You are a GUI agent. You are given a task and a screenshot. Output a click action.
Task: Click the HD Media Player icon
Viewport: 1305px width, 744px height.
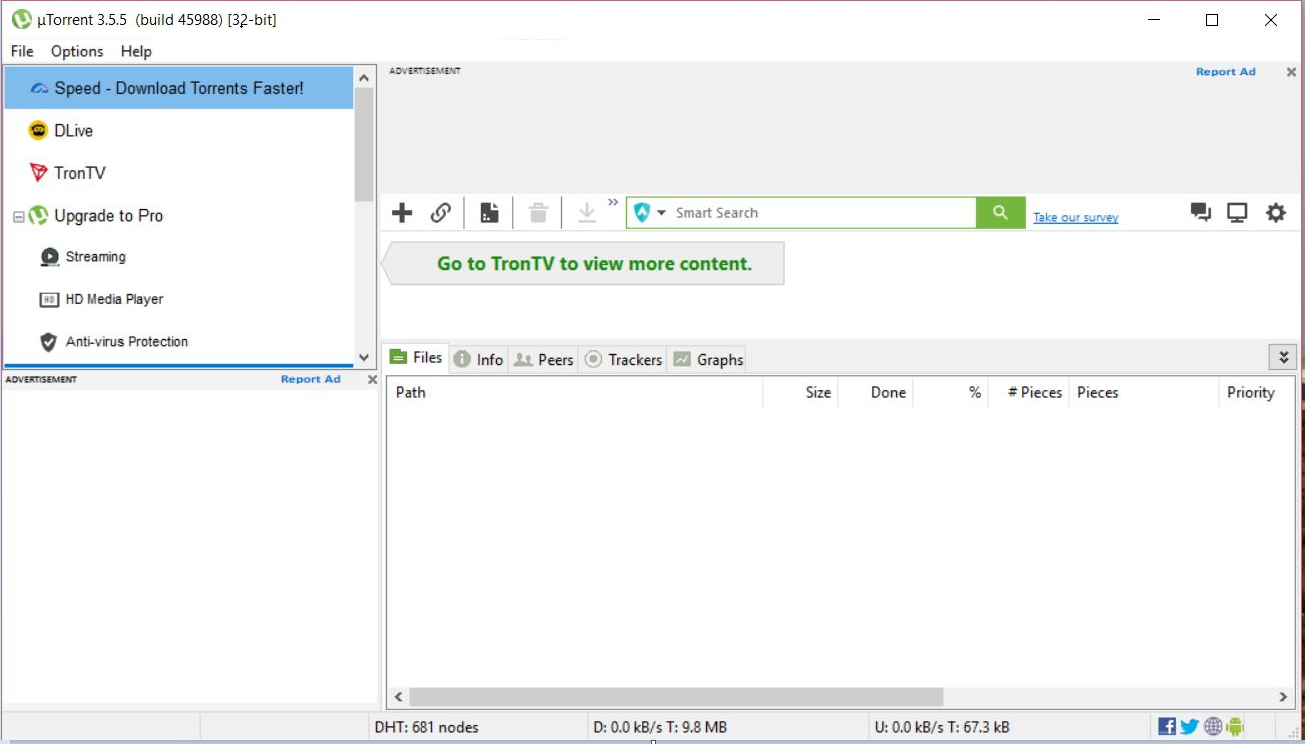click(x=49, y=299)
